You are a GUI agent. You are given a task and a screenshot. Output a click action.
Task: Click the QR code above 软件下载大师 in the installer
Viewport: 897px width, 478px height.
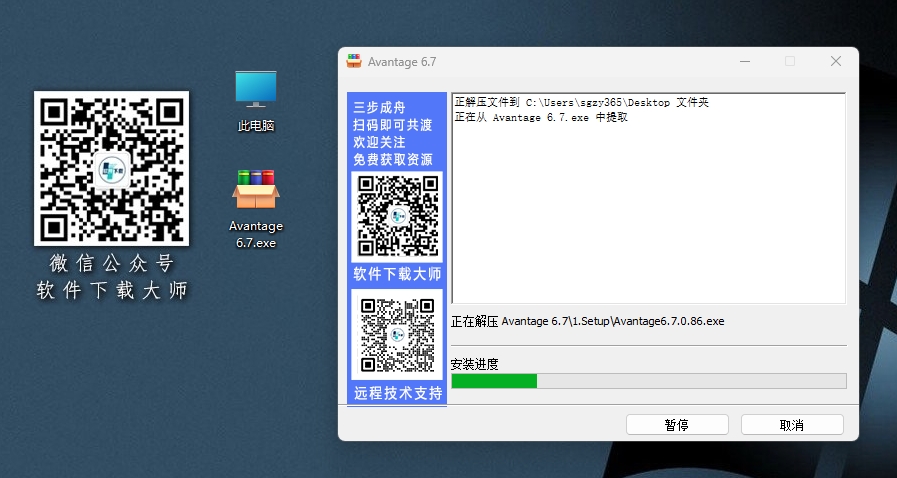[397, 216]
